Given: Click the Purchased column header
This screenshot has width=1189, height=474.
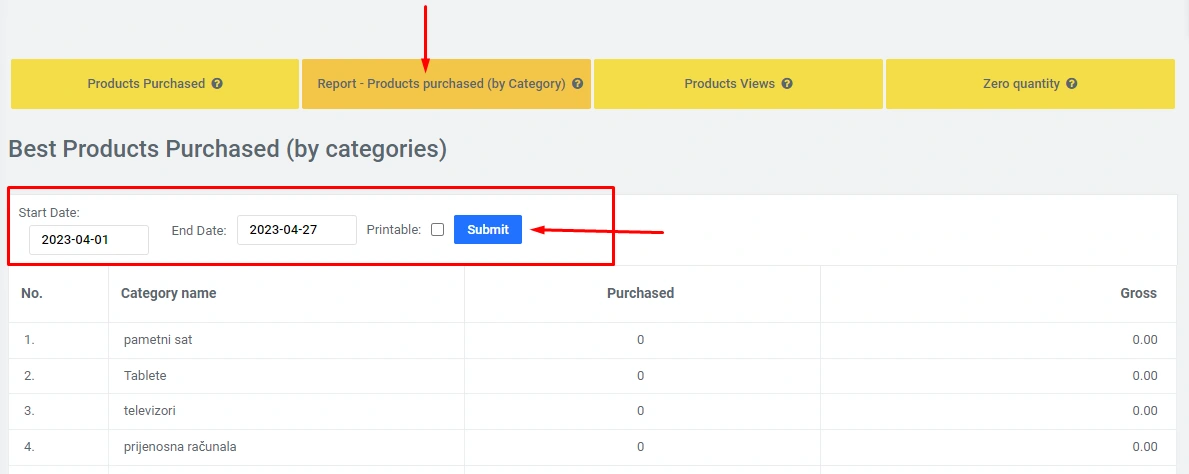Looking at the screenshot, I should [640, 294].
